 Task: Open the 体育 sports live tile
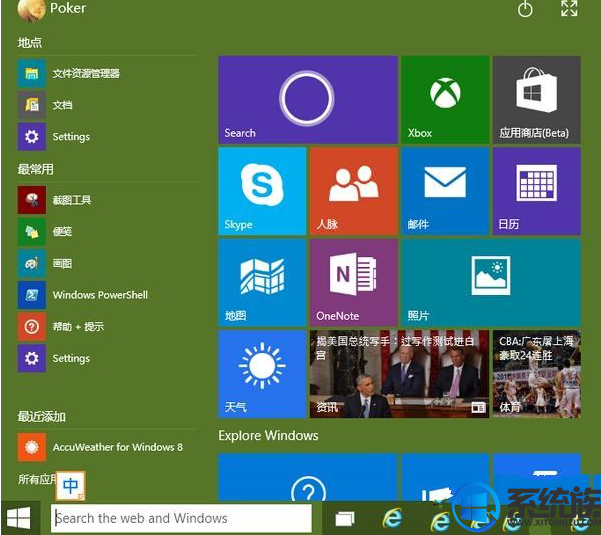[x=537, y=374]
